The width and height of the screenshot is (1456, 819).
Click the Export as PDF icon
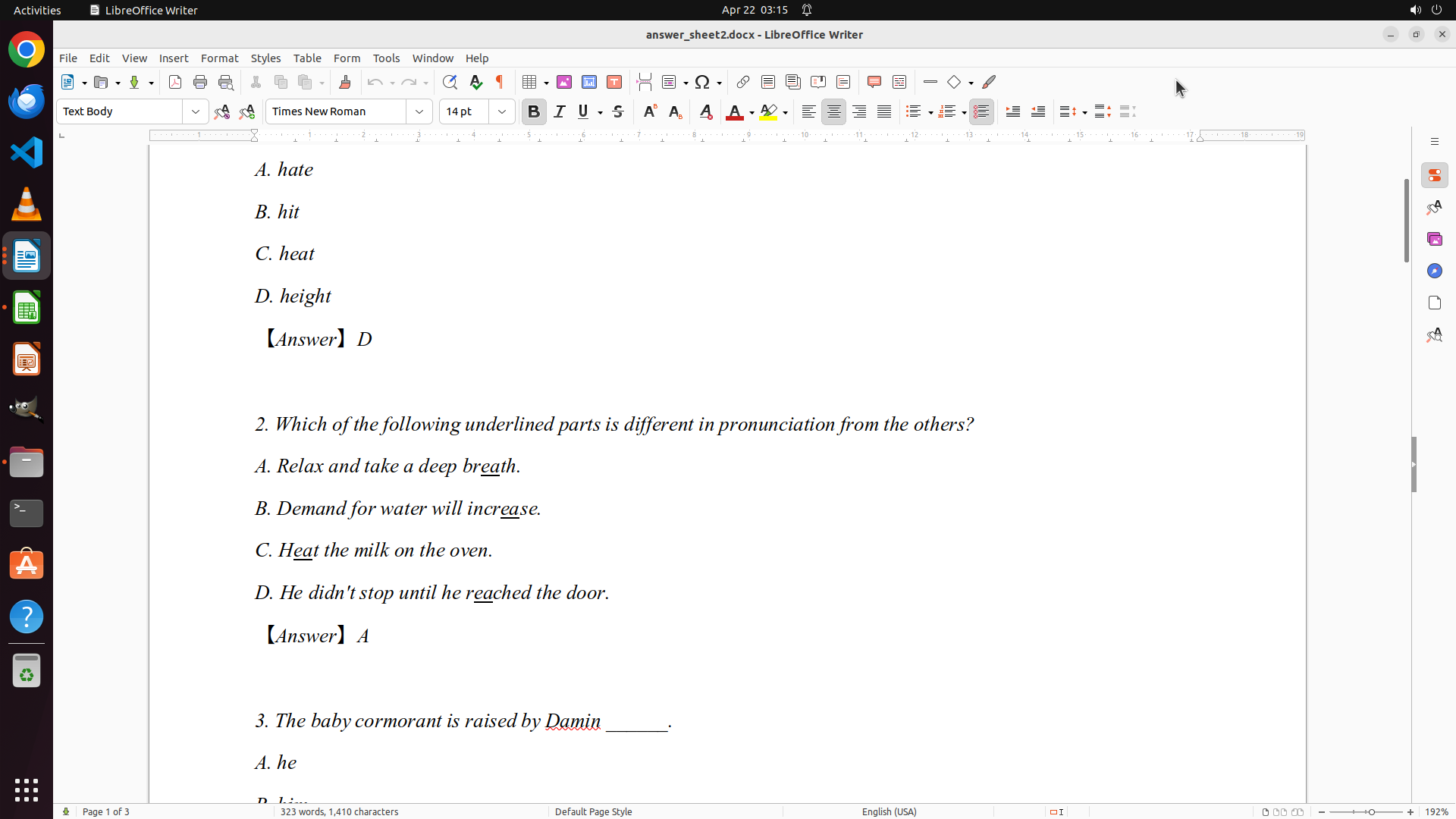[x=175, y=82]
